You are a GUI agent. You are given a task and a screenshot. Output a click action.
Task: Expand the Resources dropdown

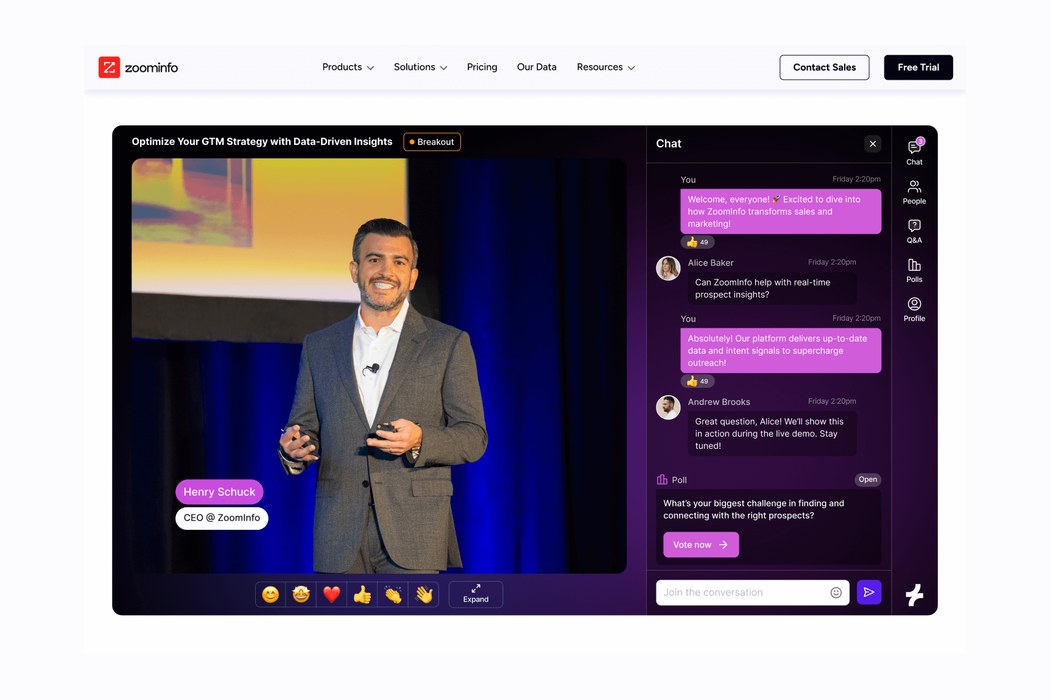605,67
